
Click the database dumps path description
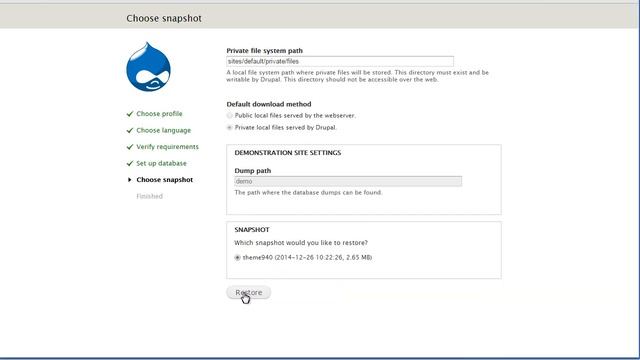309,193
